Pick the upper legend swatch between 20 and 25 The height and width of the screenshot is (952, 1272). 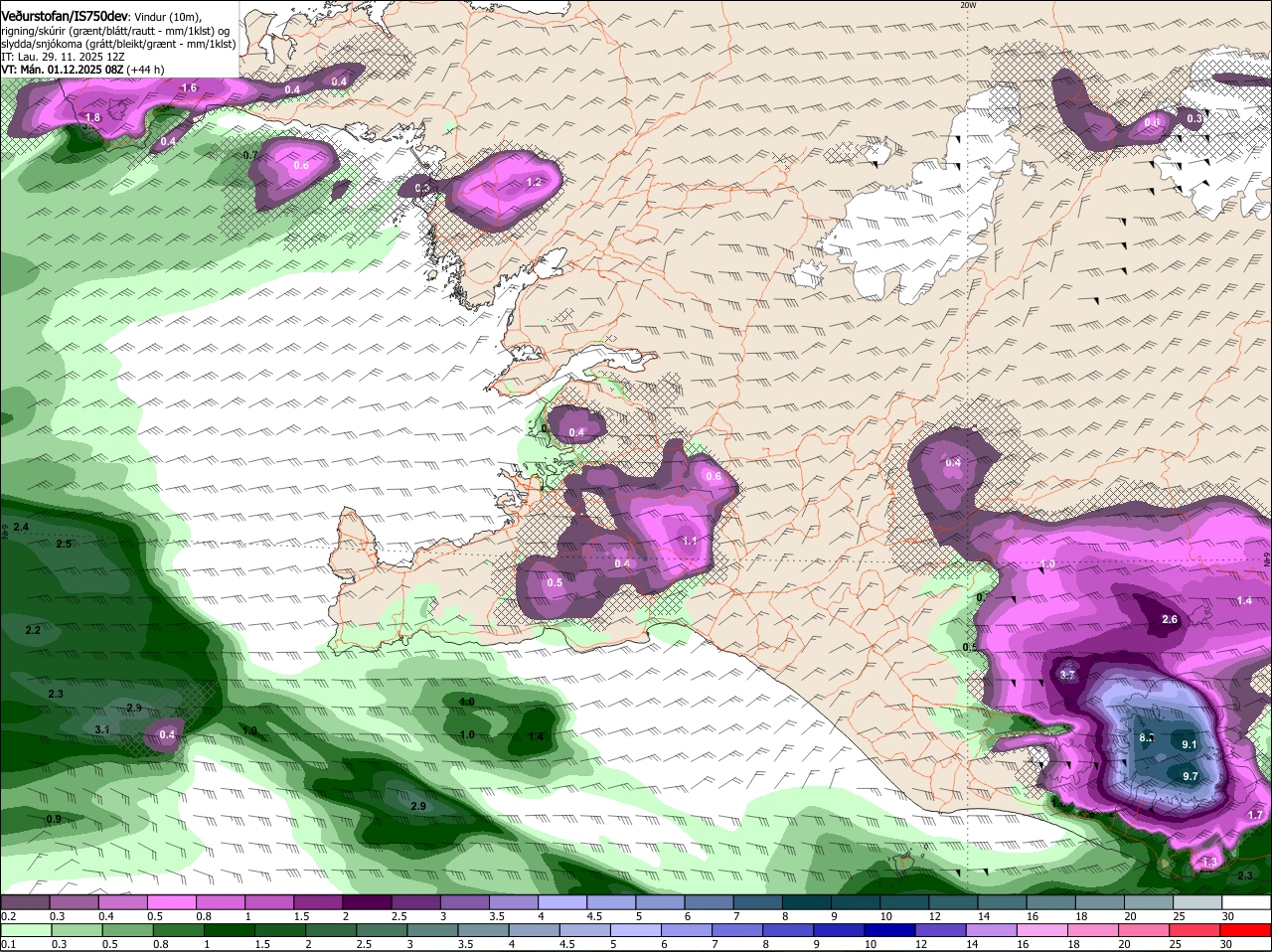tap(1150, 902)
